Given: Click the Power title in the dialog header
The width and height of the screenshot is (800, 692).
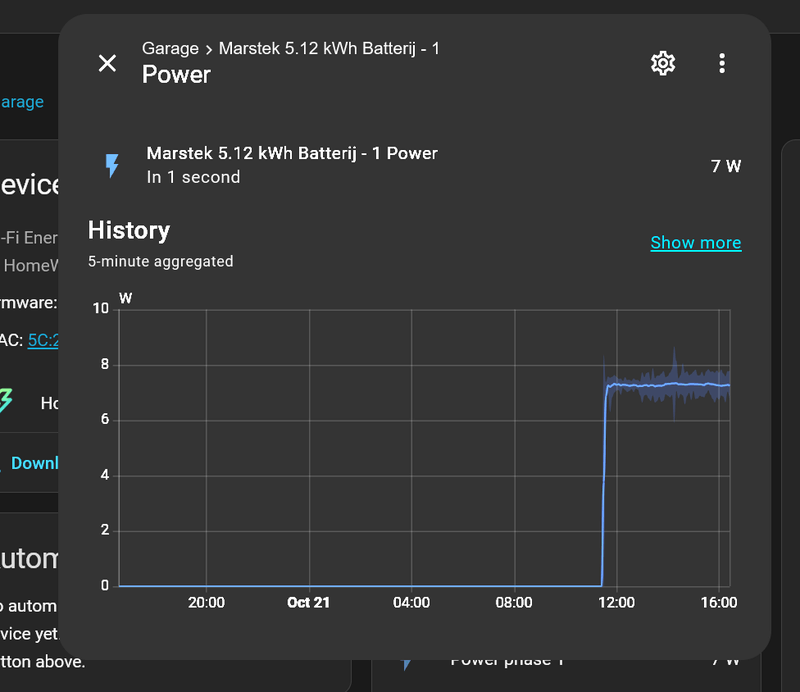Looking at the screenshot, I should (176, 74).
